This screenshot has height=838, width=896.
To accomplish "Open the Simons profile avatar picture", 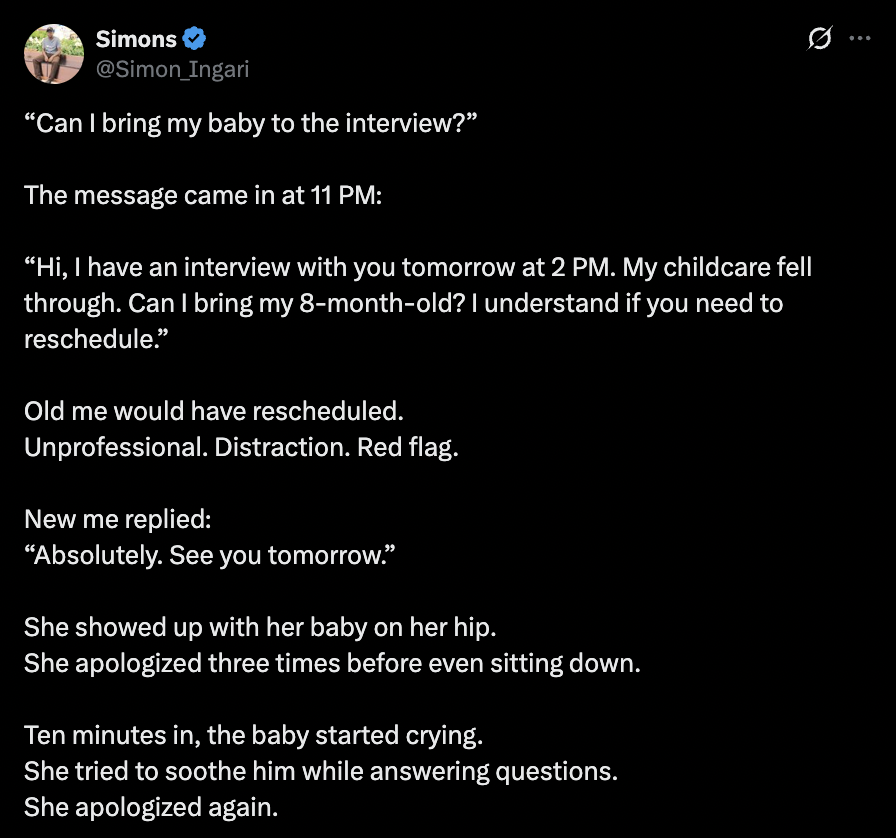I will [52, 53].
